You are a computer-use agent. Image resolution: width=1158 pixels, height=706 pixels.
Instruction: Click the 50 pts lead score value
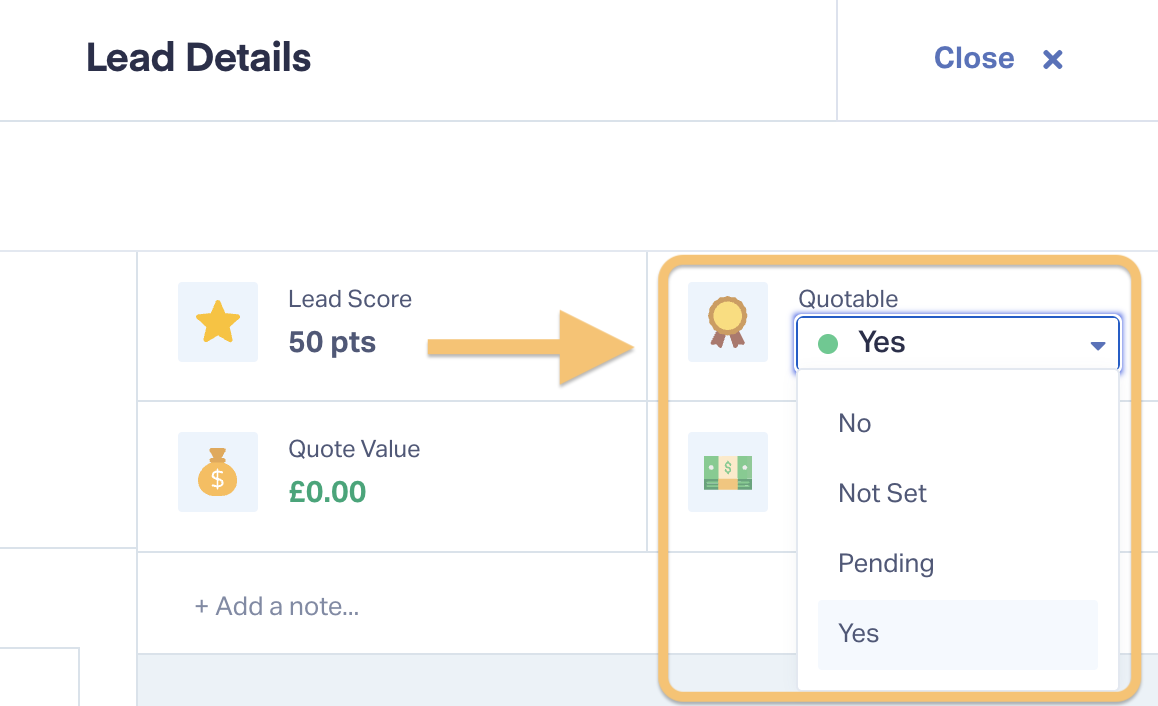click(332, 342)
